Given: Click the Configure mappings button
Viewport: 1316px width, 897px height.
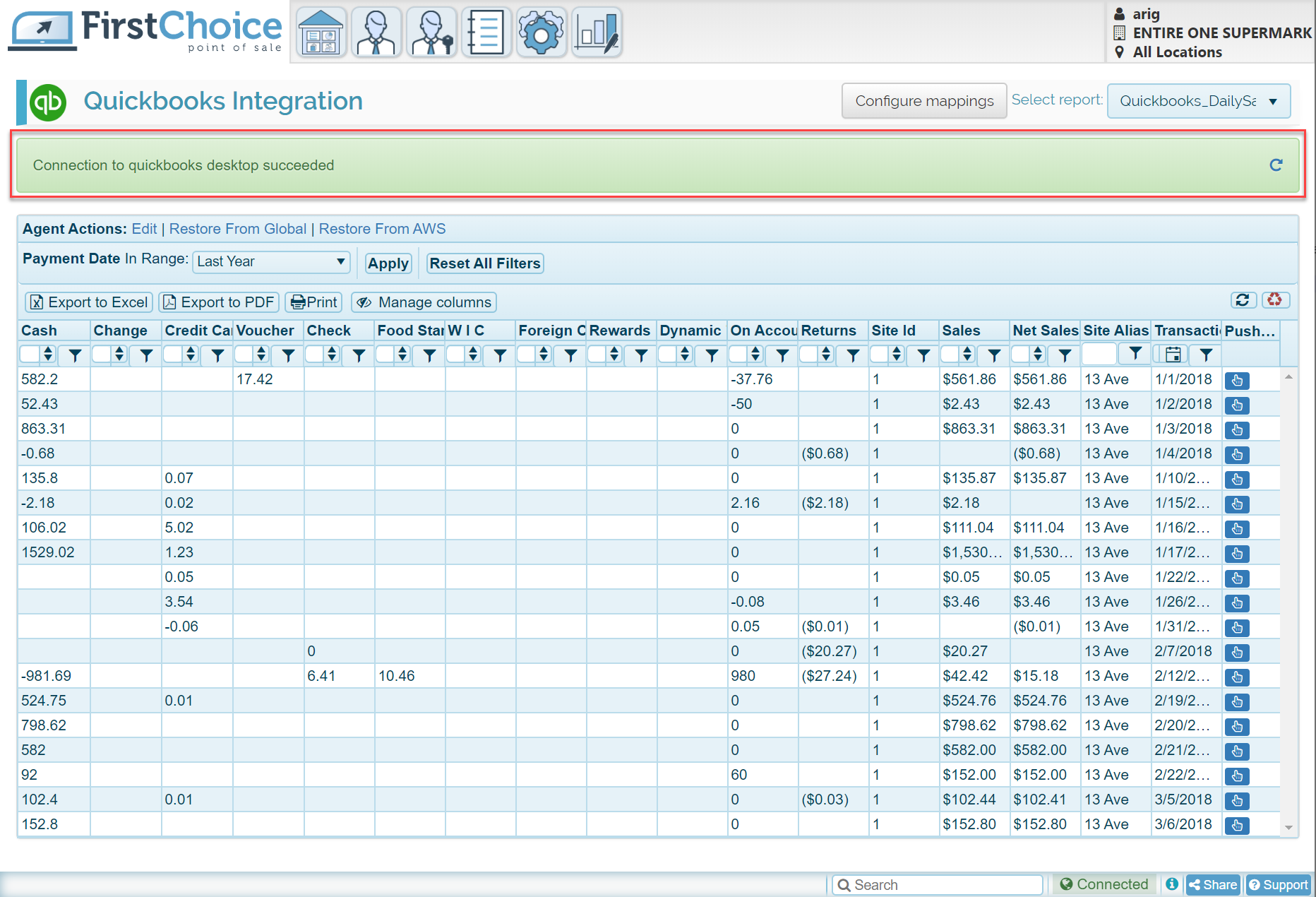Looking at the screenshot, I should (x=924, y=101).
